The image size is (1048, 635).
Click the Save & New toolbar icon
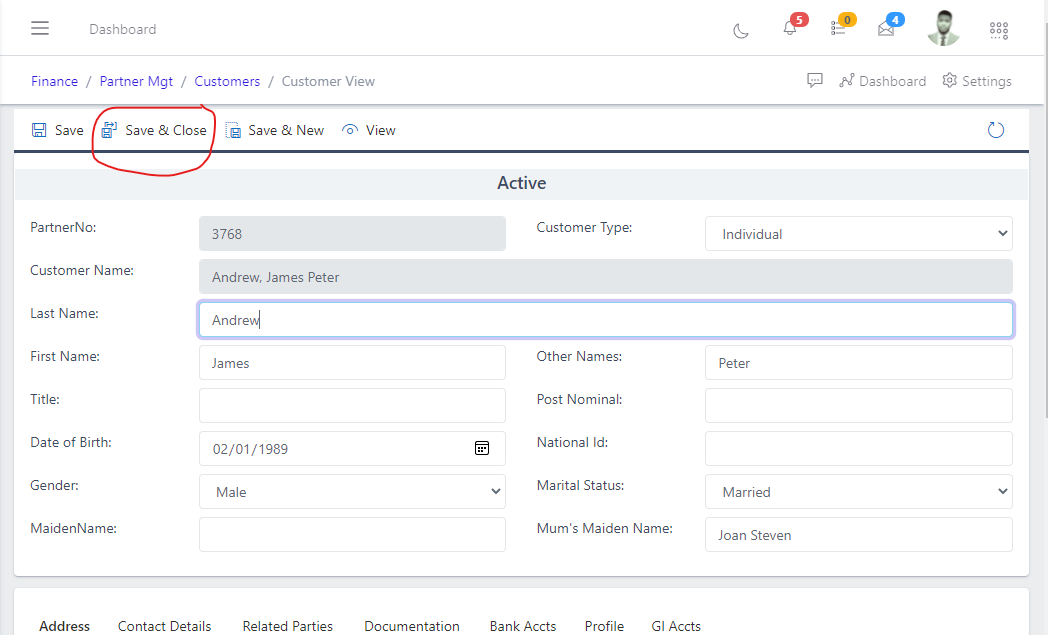click(x=234, y=129)
